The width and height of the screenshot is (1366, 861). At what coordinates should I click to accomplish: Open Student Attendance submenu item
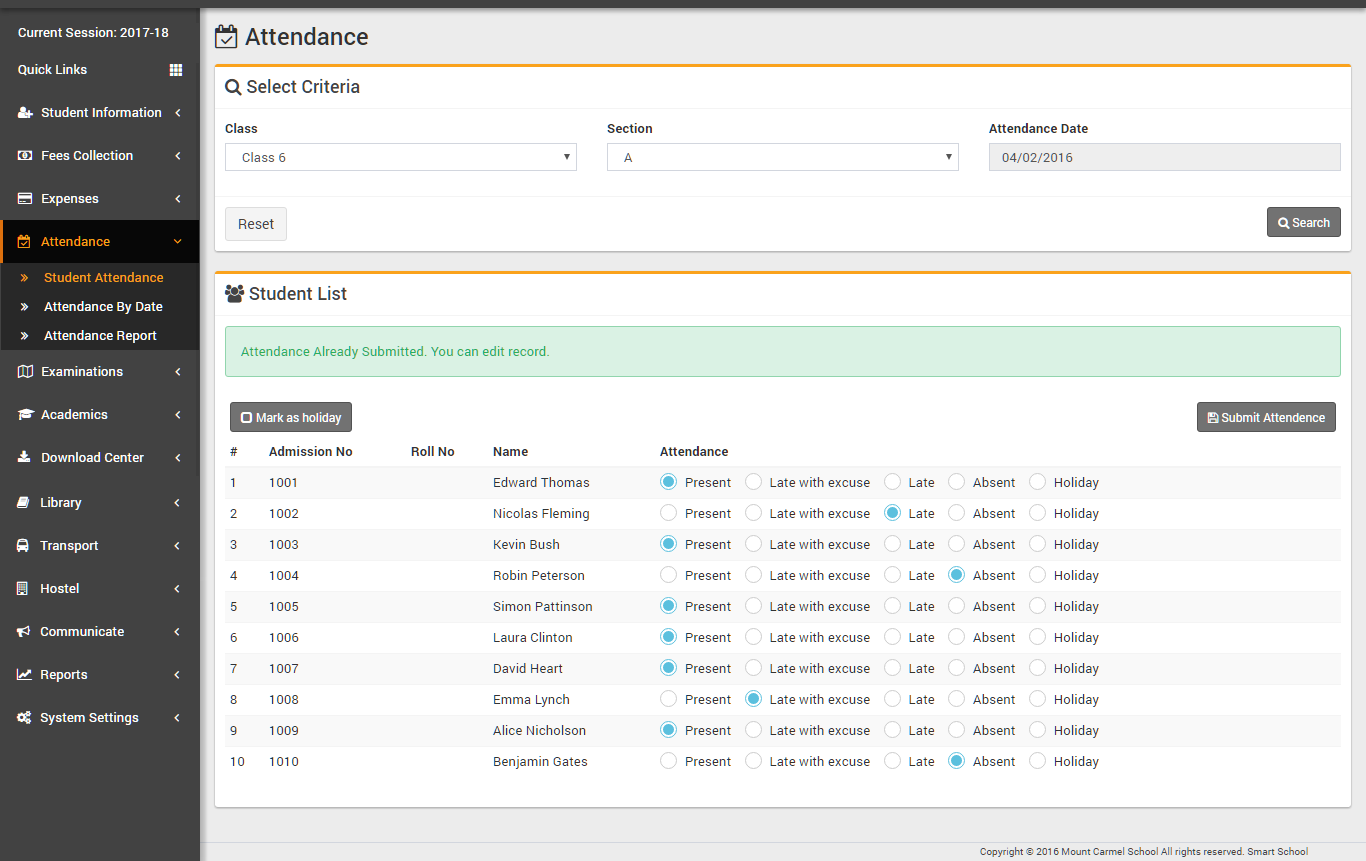(x=104, y=278)
